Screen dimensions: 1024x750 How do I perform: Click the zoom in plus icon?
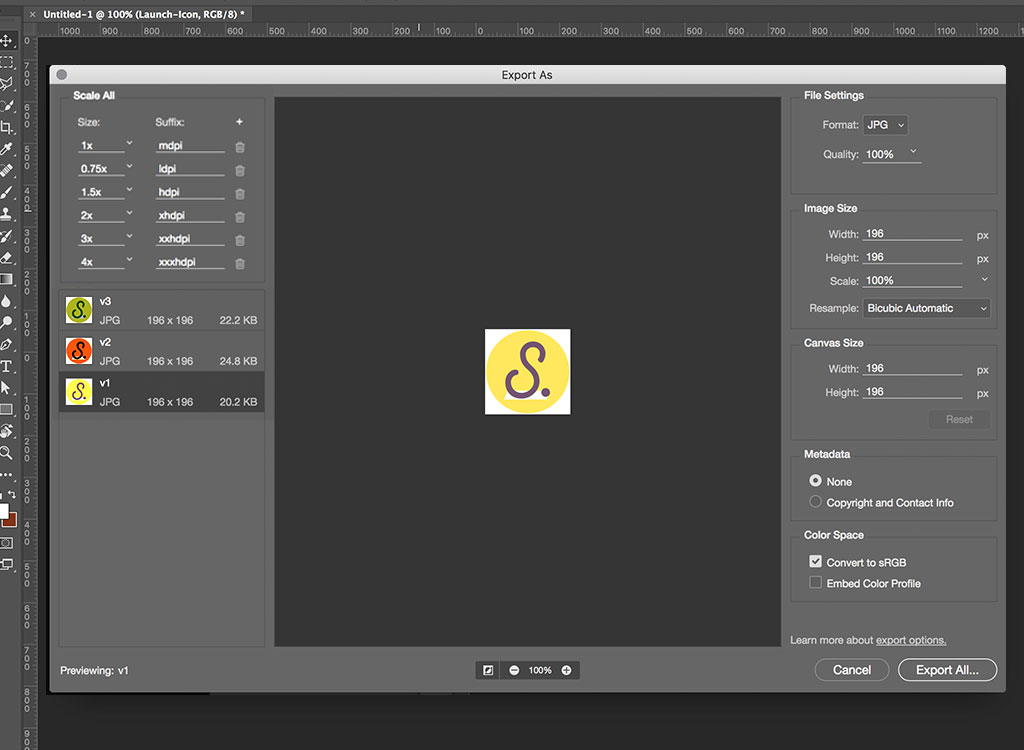click(x=566, y=670)
